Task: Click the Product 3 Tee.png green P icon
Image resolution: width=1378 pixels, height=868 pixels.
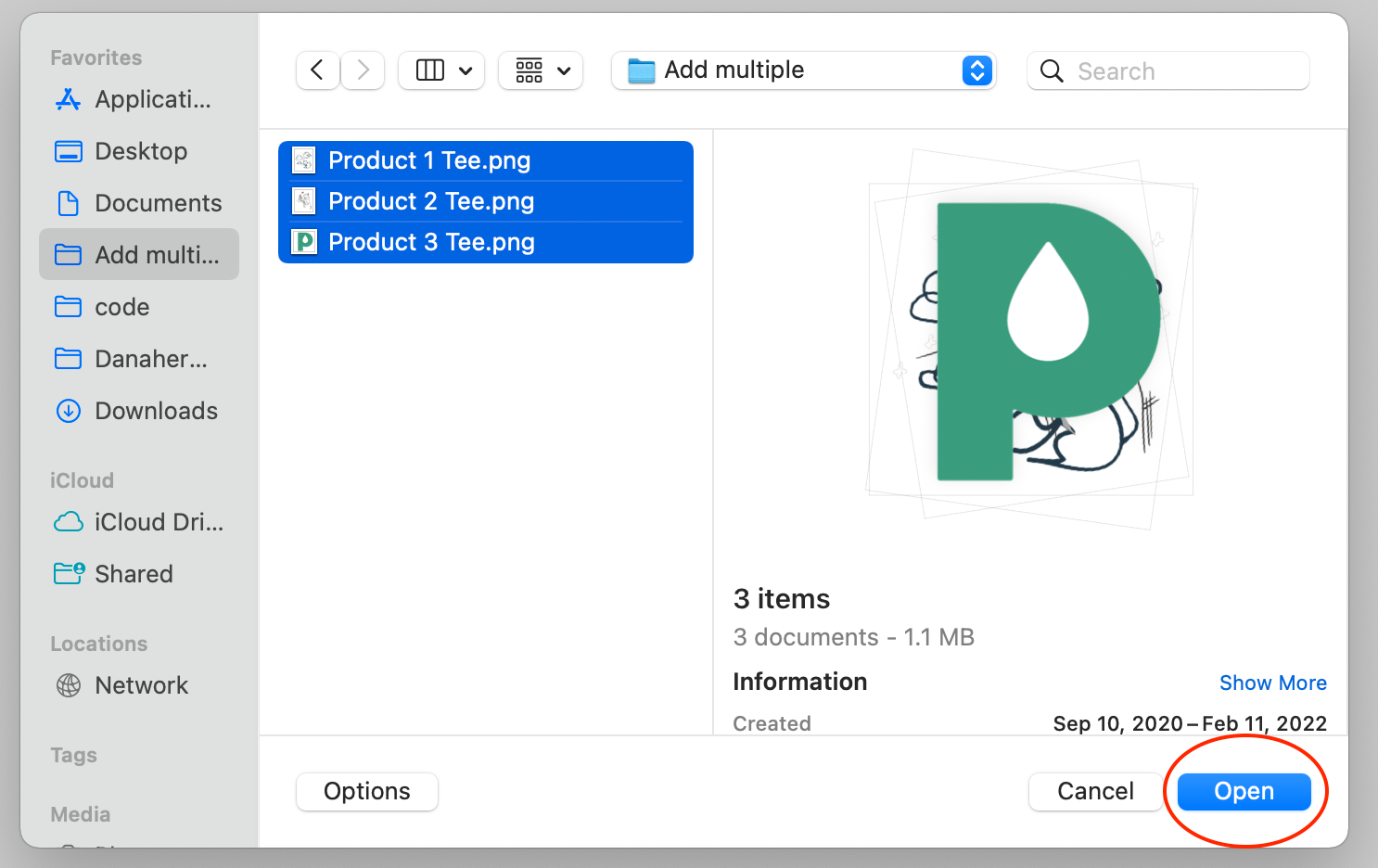Action: click(304, 242)
